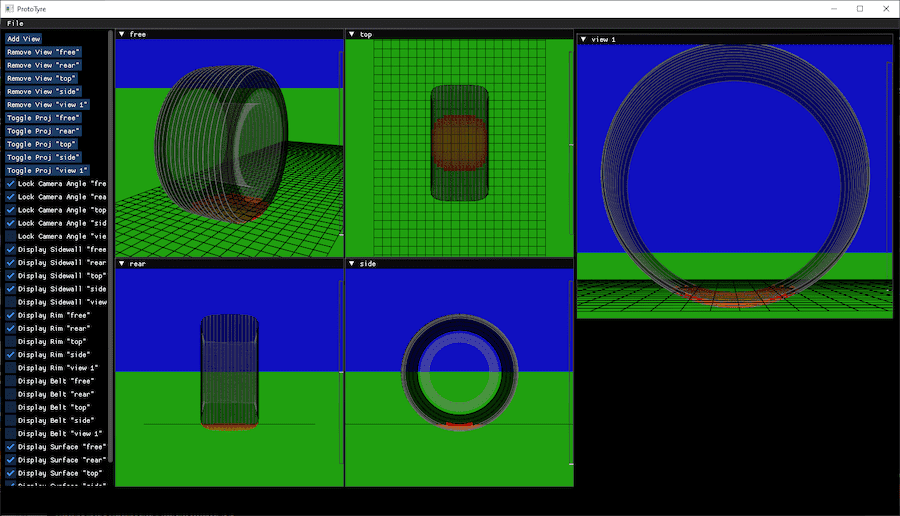900x516 pixels.
Task: Enable Display Rim "top" checkbox
Action: pyautogui.click(x=10, y=341)
